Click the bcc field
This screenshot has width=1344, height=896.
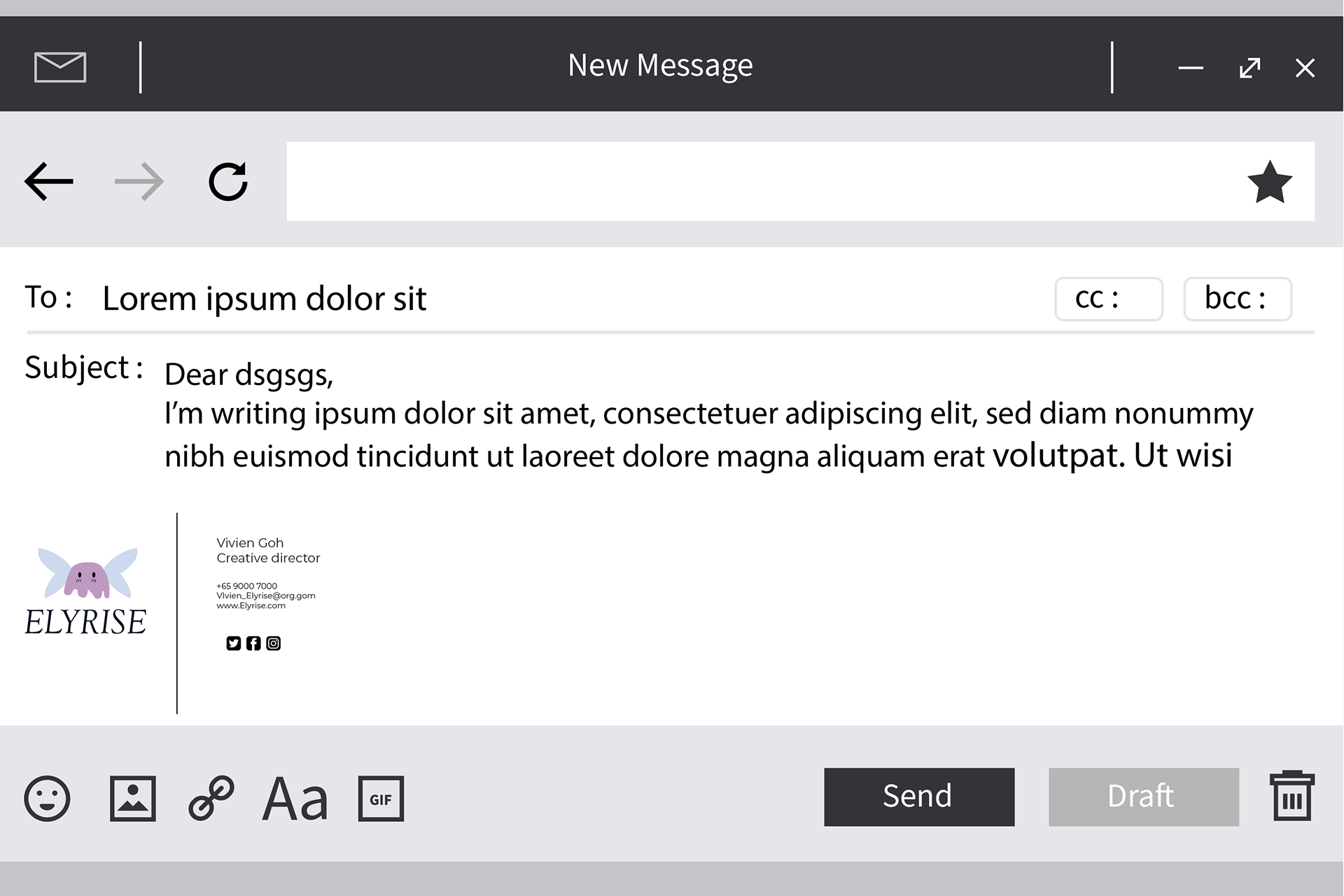tap(1237, 299)
